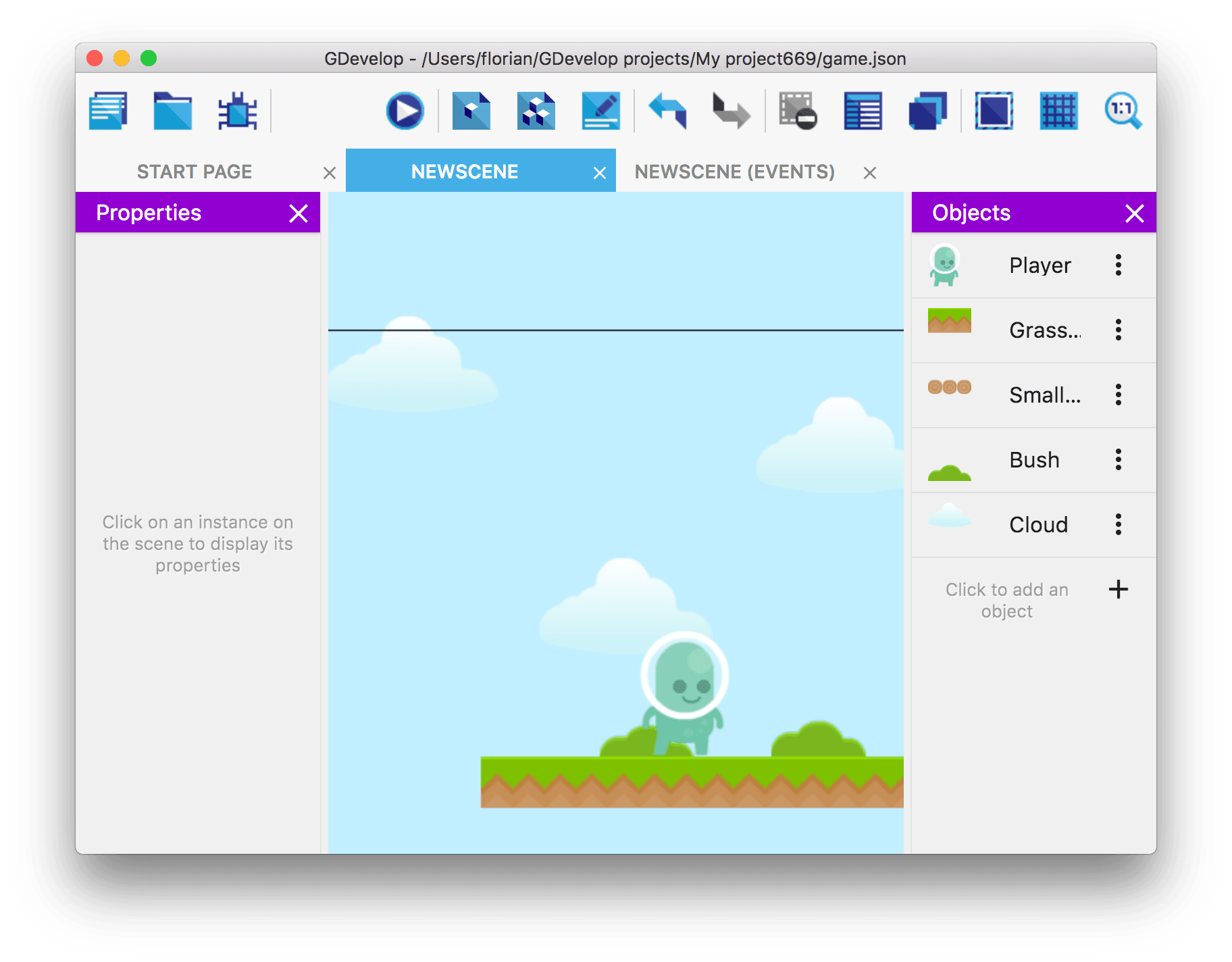This screenshot has width=1232, height=962.
Task: Open the Player object options menu
Action: 1119,265
